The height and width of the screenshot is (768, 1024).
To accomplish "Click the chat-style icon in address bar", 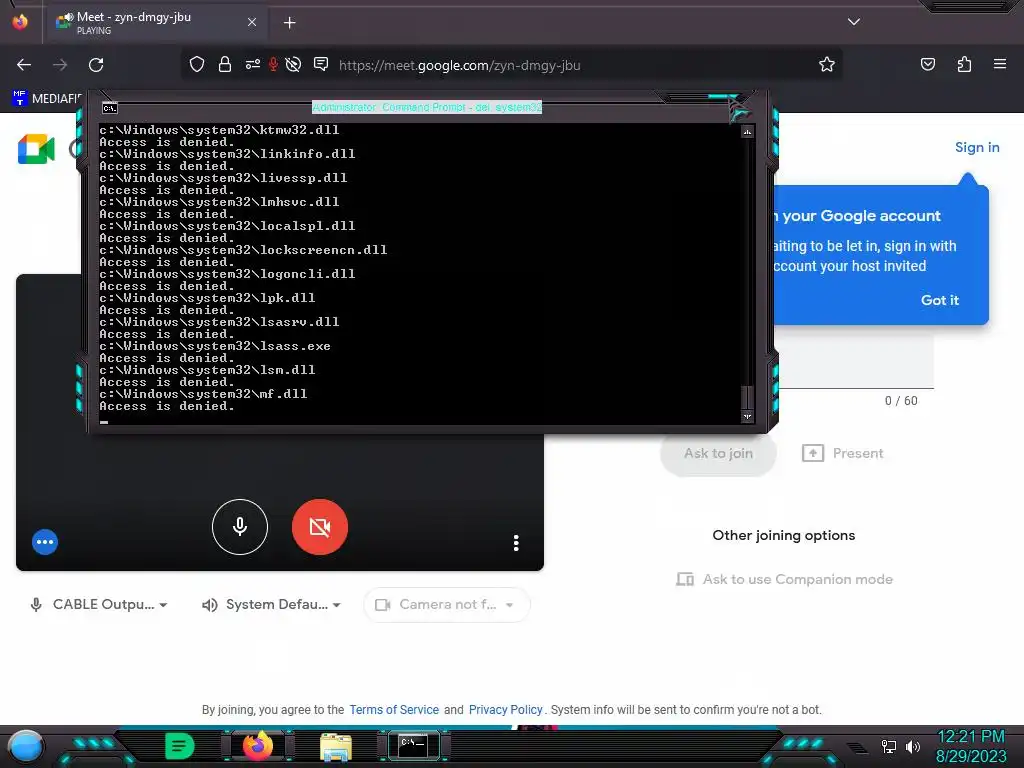I will click(321, 63).
